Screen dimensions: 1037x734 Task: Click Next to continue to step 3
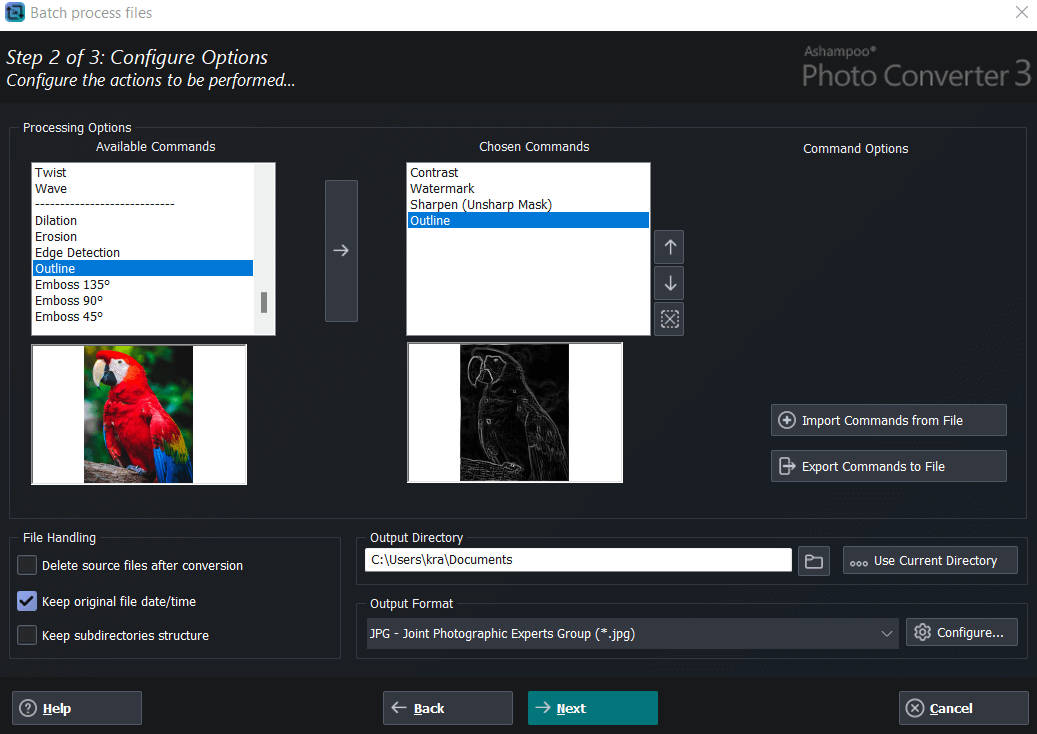[592, 708]
